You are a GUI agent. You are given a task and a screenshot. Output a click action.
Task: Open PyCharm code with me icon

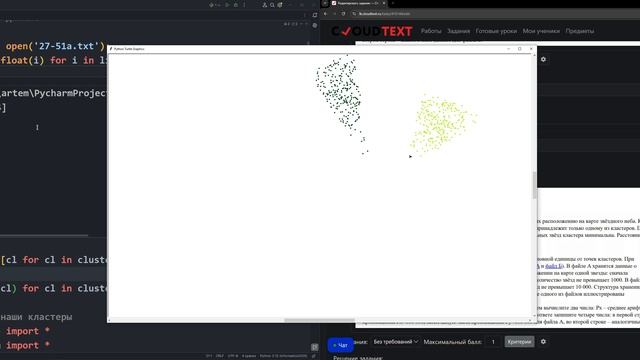[x=264, y=5]
